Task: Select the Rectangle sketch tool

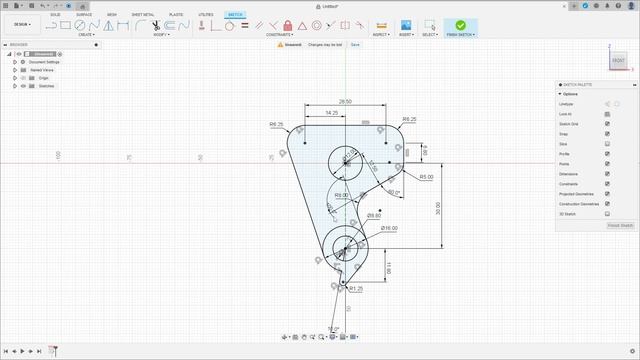Action: point(65,25)
